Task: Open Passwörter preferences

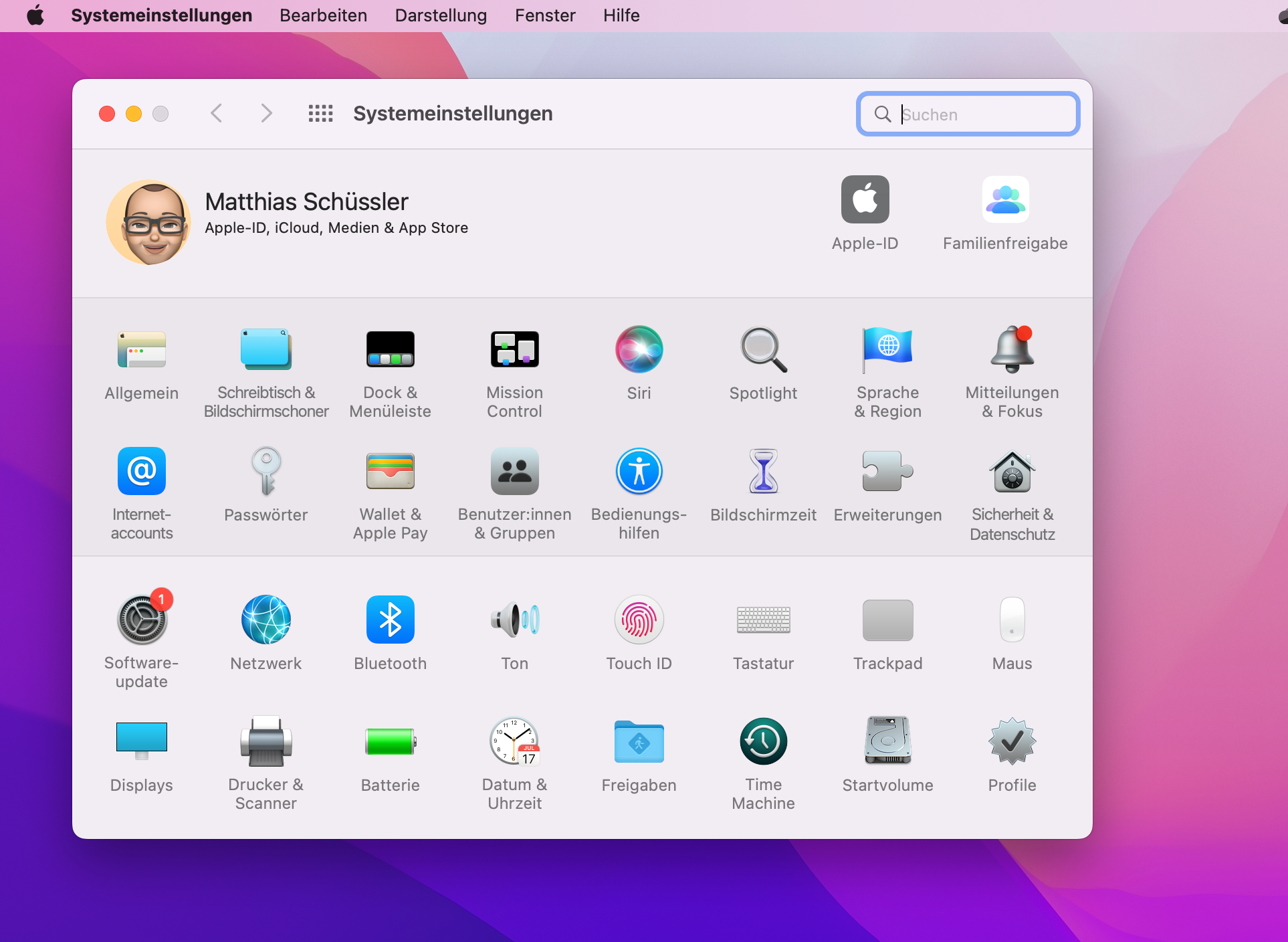Action: coord(266,471)
